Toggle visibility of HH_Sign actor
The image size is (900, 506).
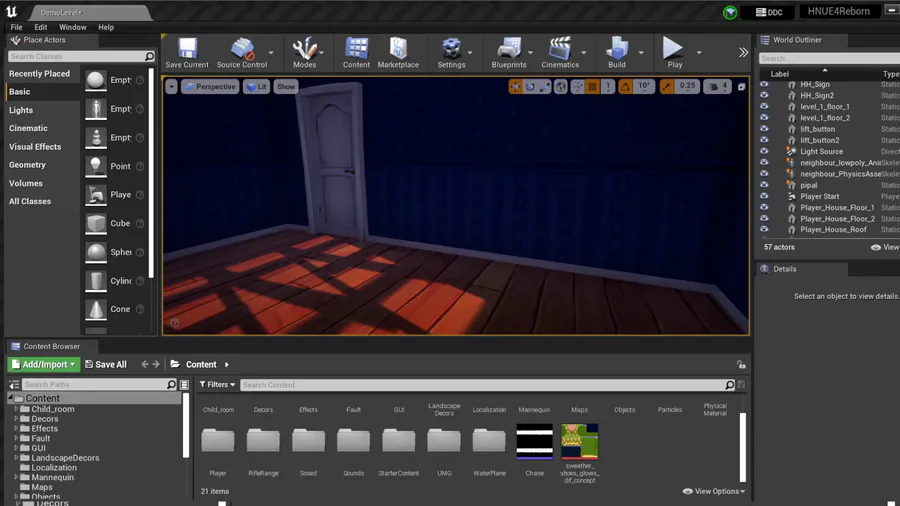(764, 84)
